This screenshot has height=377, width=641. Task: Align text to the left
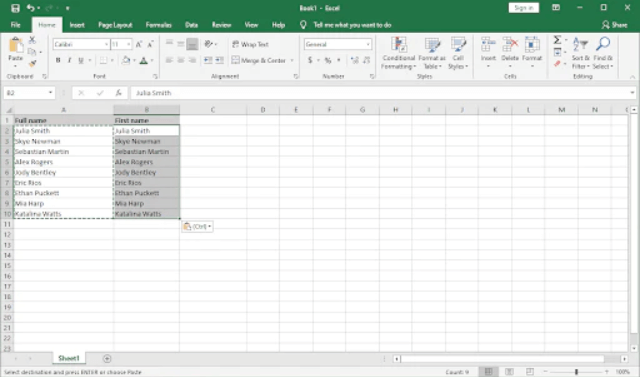169,61
